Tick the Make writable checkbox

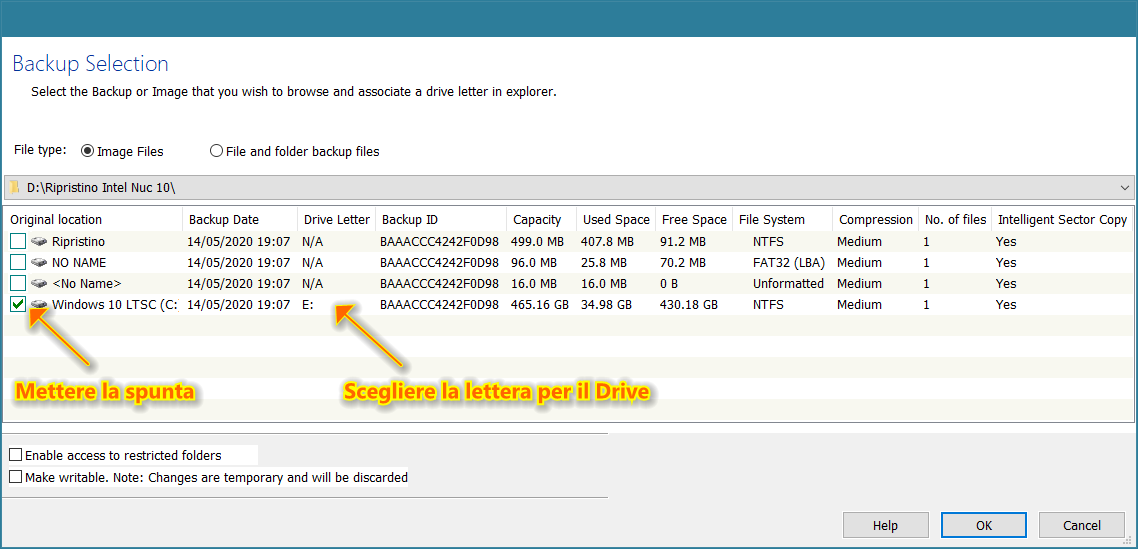15,477
